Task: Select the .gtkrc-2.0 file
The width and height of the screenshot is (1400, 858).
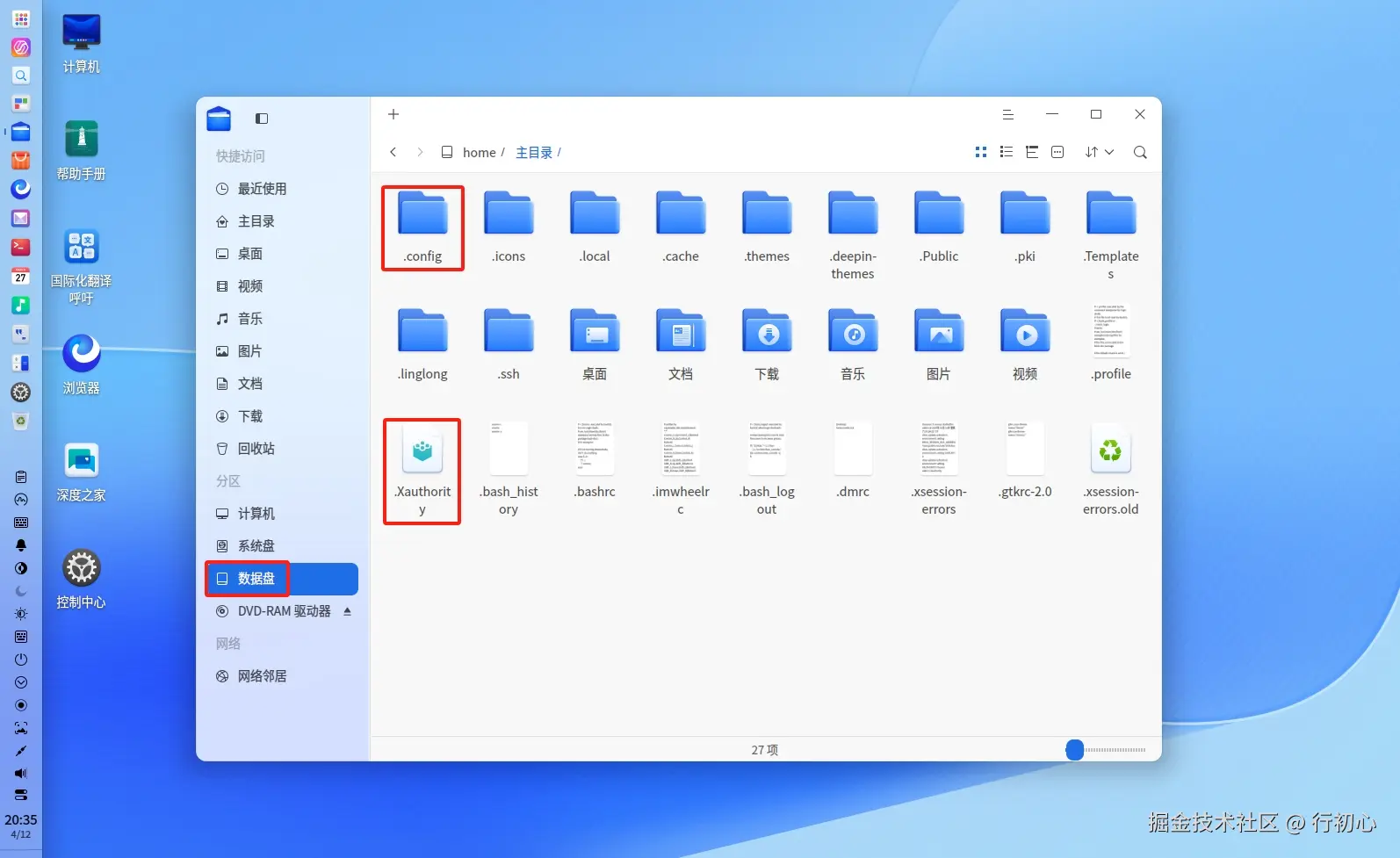Action: (x=1025, y=461)
